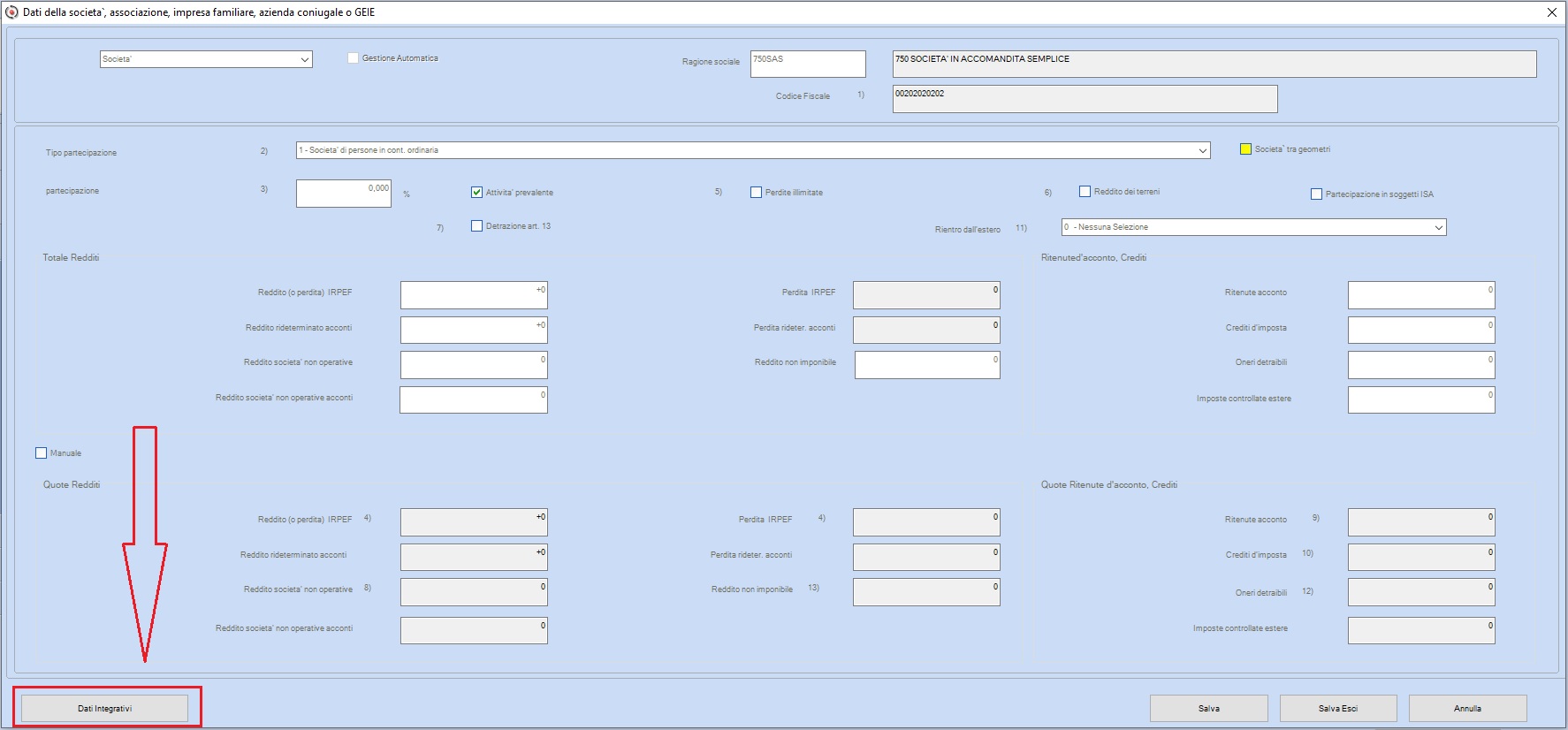Click Perdita IRPEF field under Totale Redditi
1568x730 pixels.
[926, 295]
